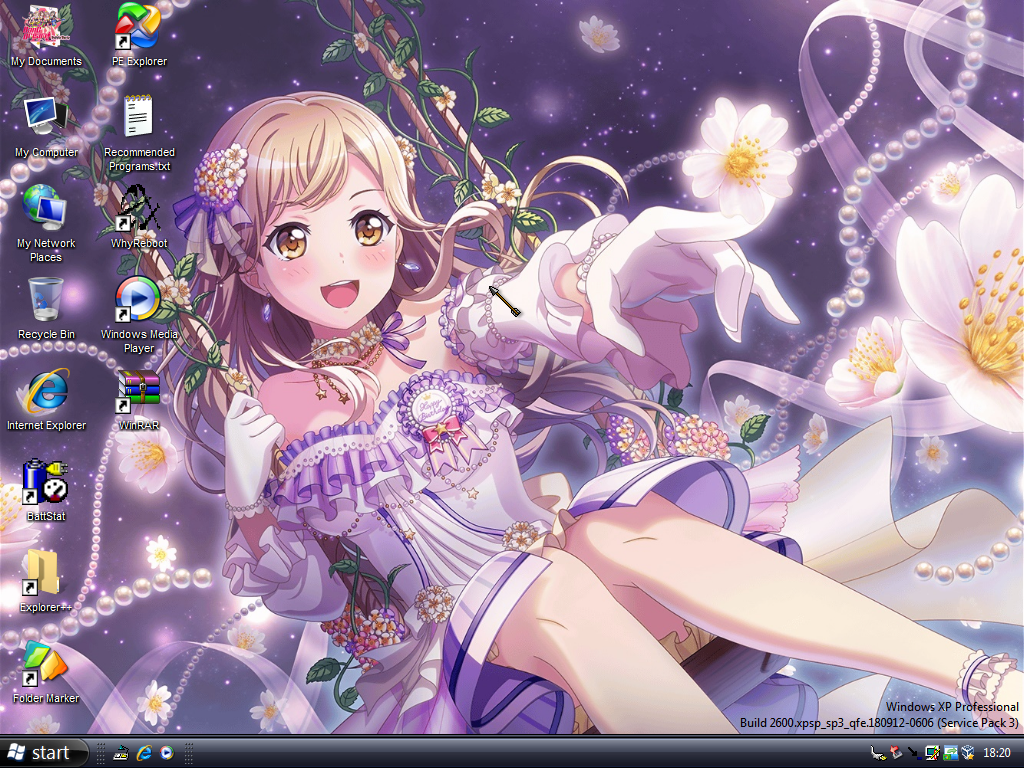
Task: Click the Quick Launch toolbar grip handle
Action: click(x=101, y=754)
